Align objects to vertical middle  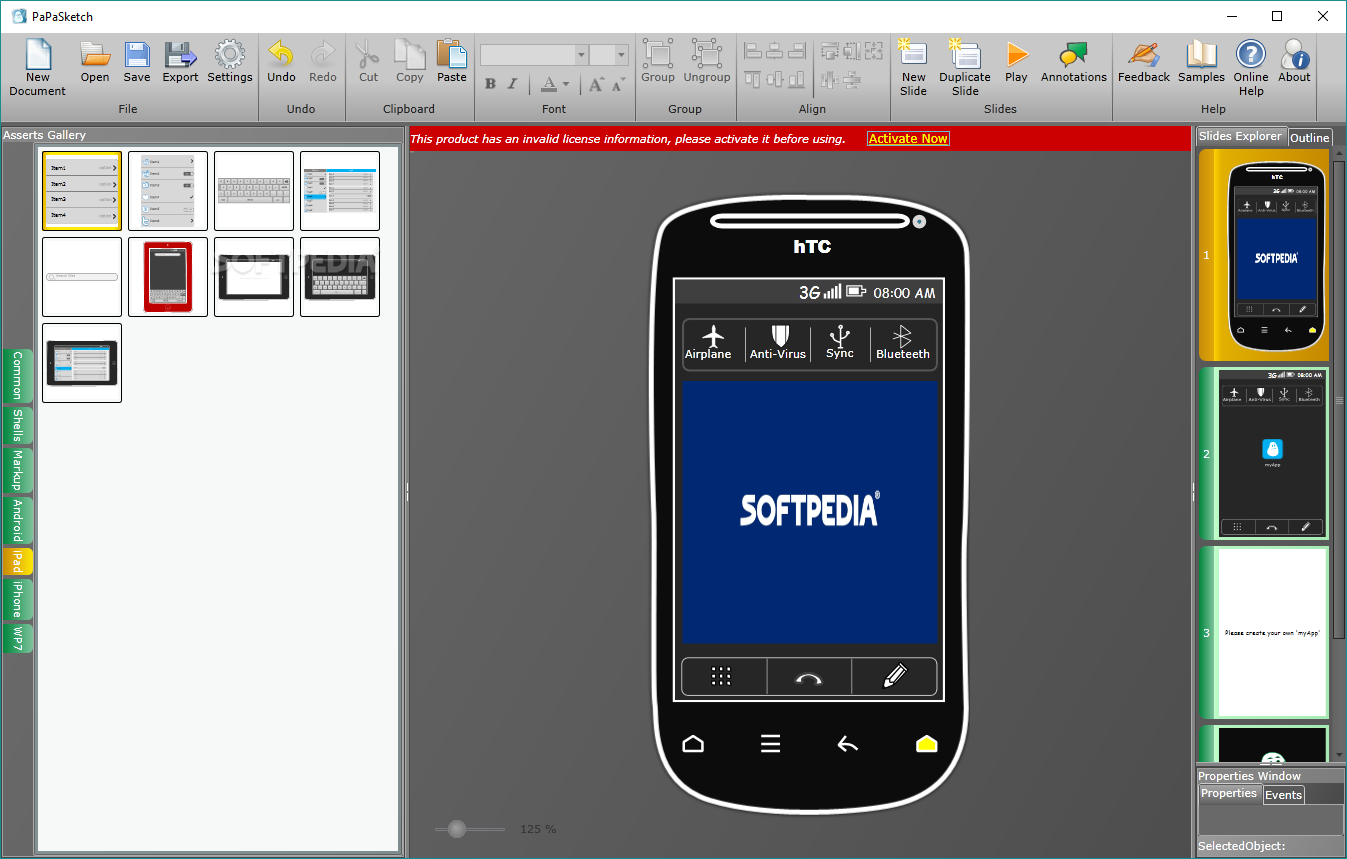click(775, 79)
